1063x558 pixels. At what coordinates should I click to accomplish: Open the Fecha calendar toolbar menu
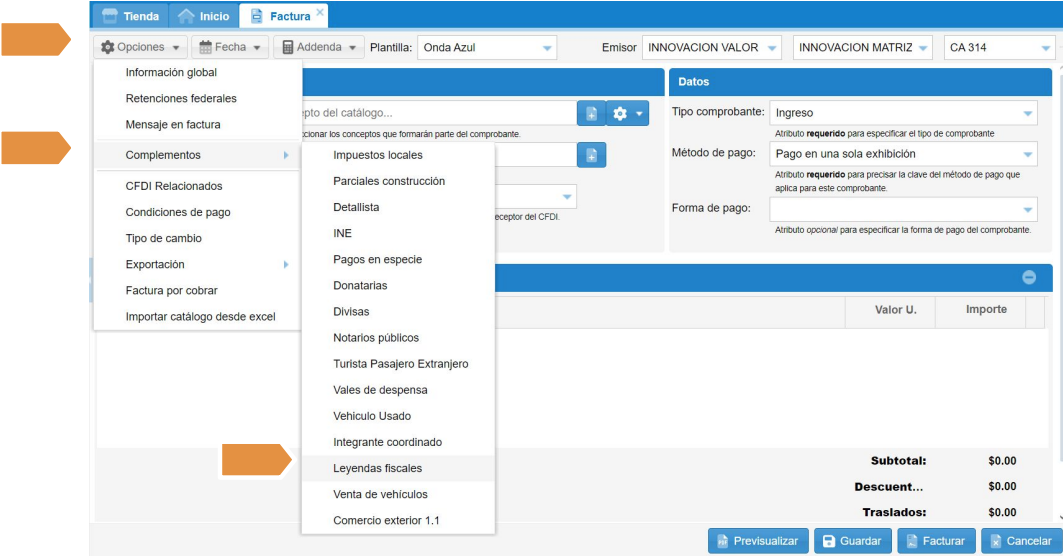(230, 47)
